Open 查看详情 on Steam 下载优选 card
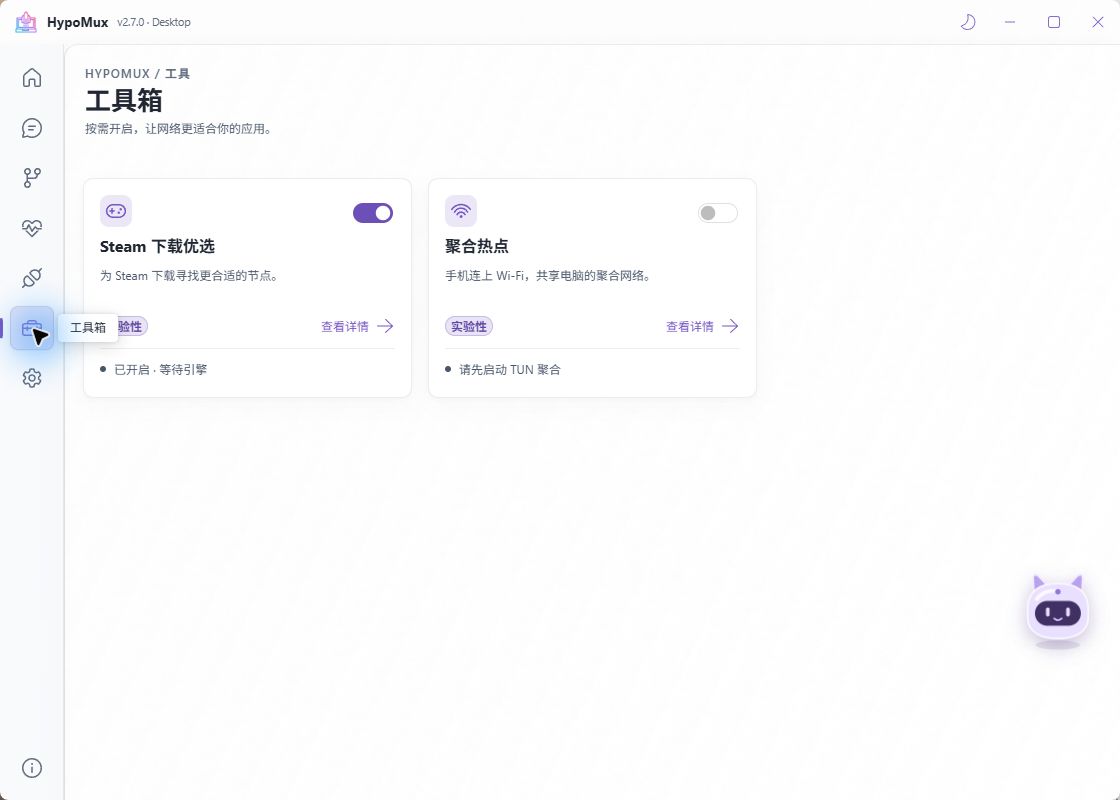1120x800 pixels. pyautogui.click(x=357, y=326)
